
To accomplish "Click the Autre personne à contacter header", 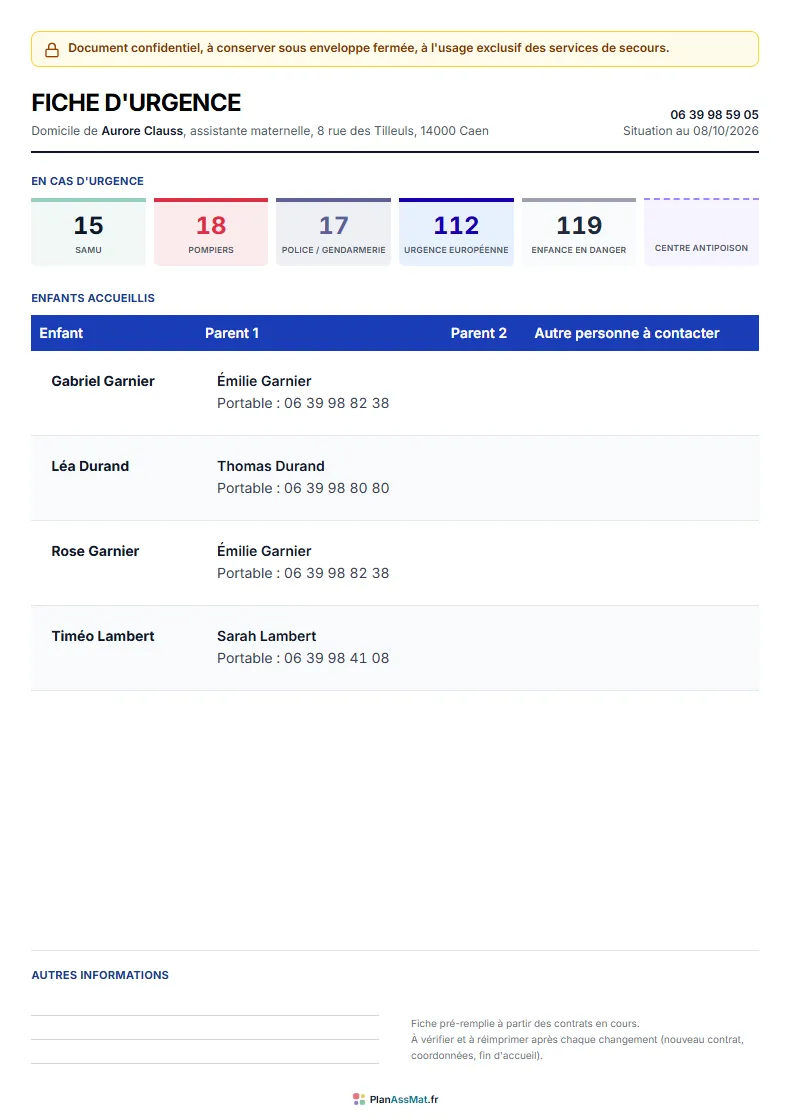I will [x=627, y=333].
